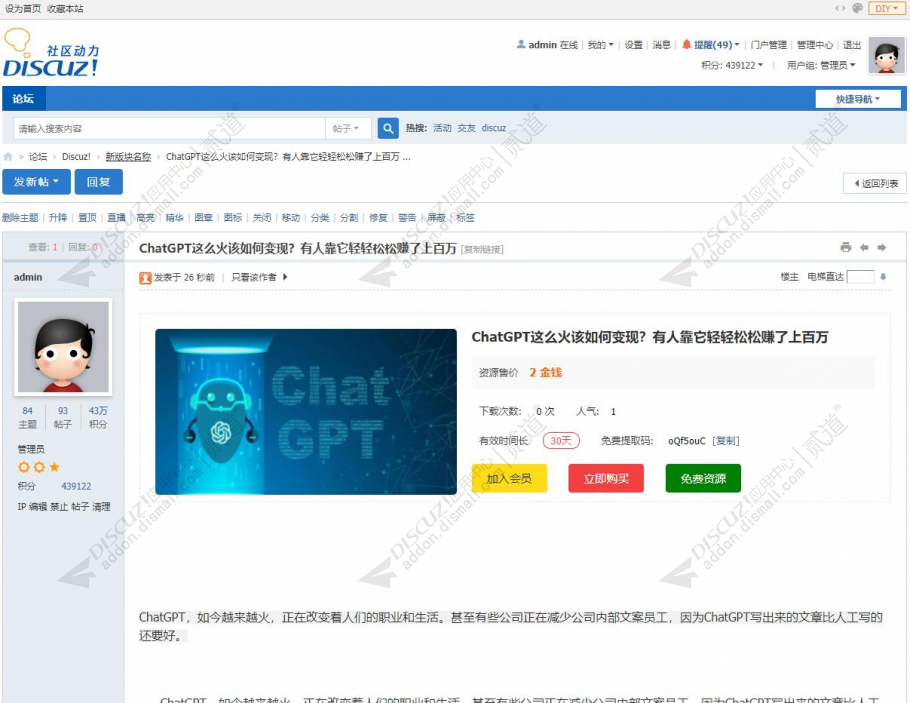Copy the free extraction code via 复制
Image resolution: width=910 pixels, height=703 pixels.
[726, 441]
